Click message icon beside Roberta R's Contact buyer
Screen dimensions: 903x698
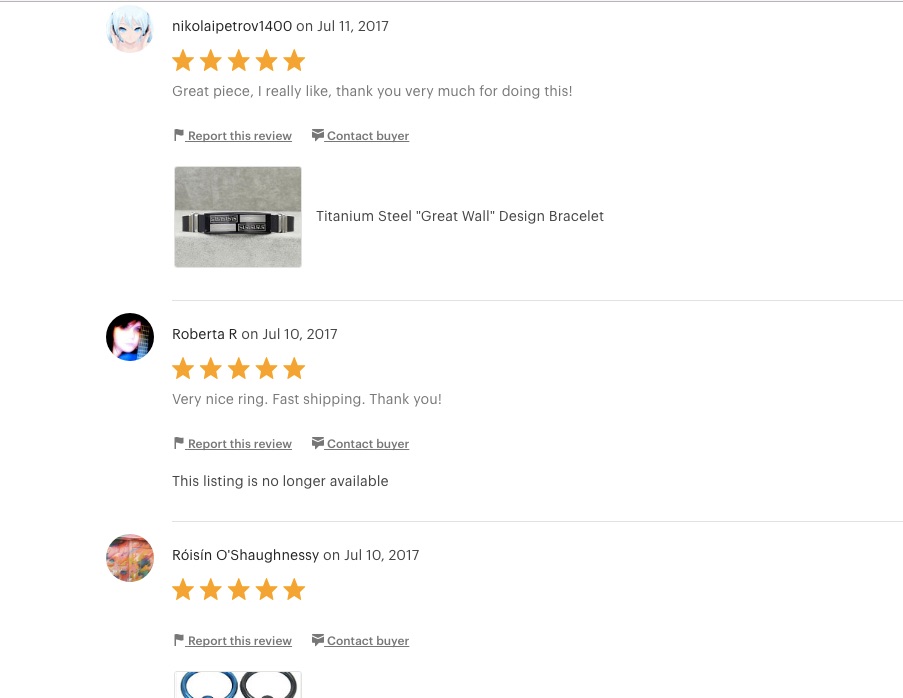click(x=317, y=443)
